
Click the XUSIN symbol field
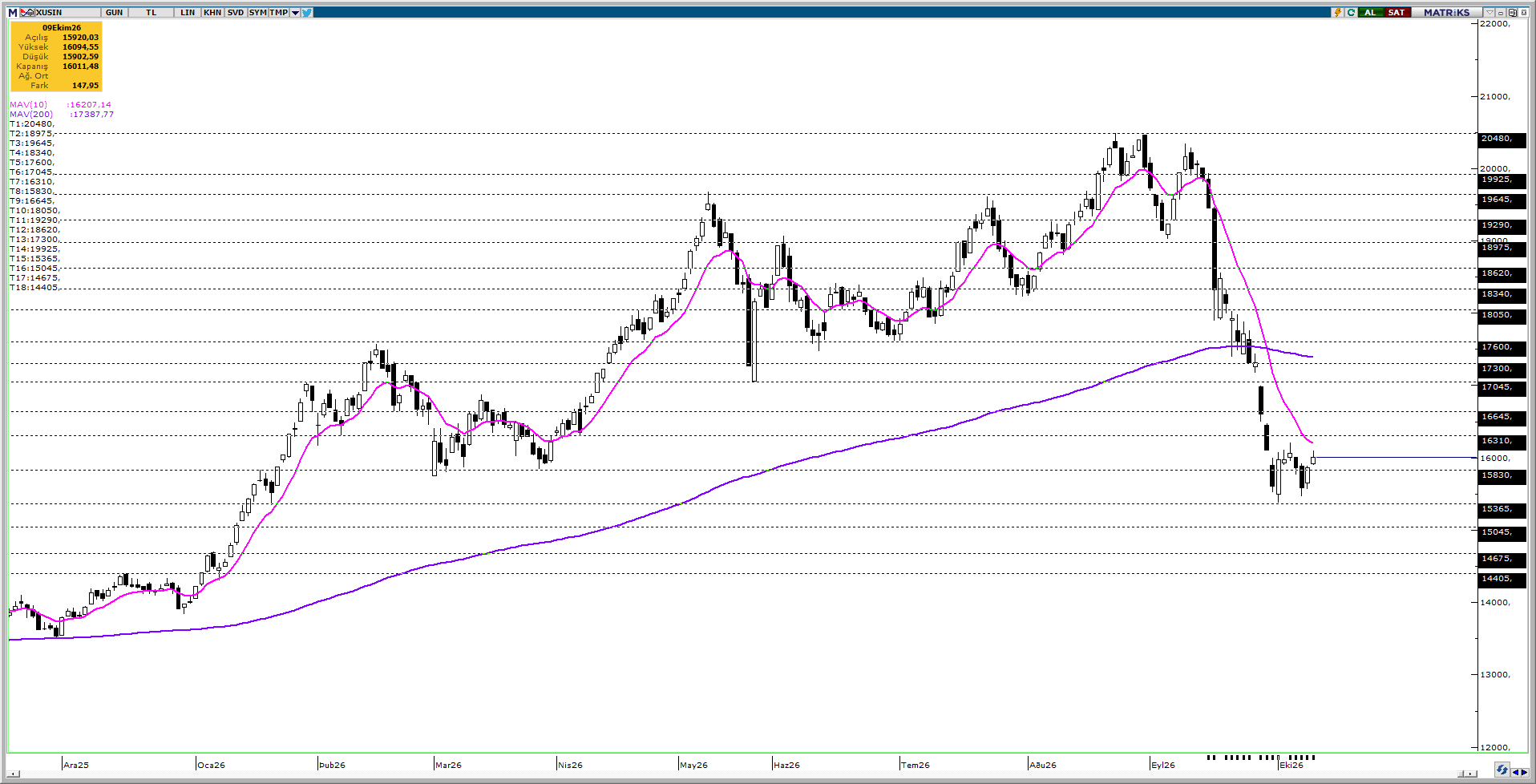tap(67, 13)
